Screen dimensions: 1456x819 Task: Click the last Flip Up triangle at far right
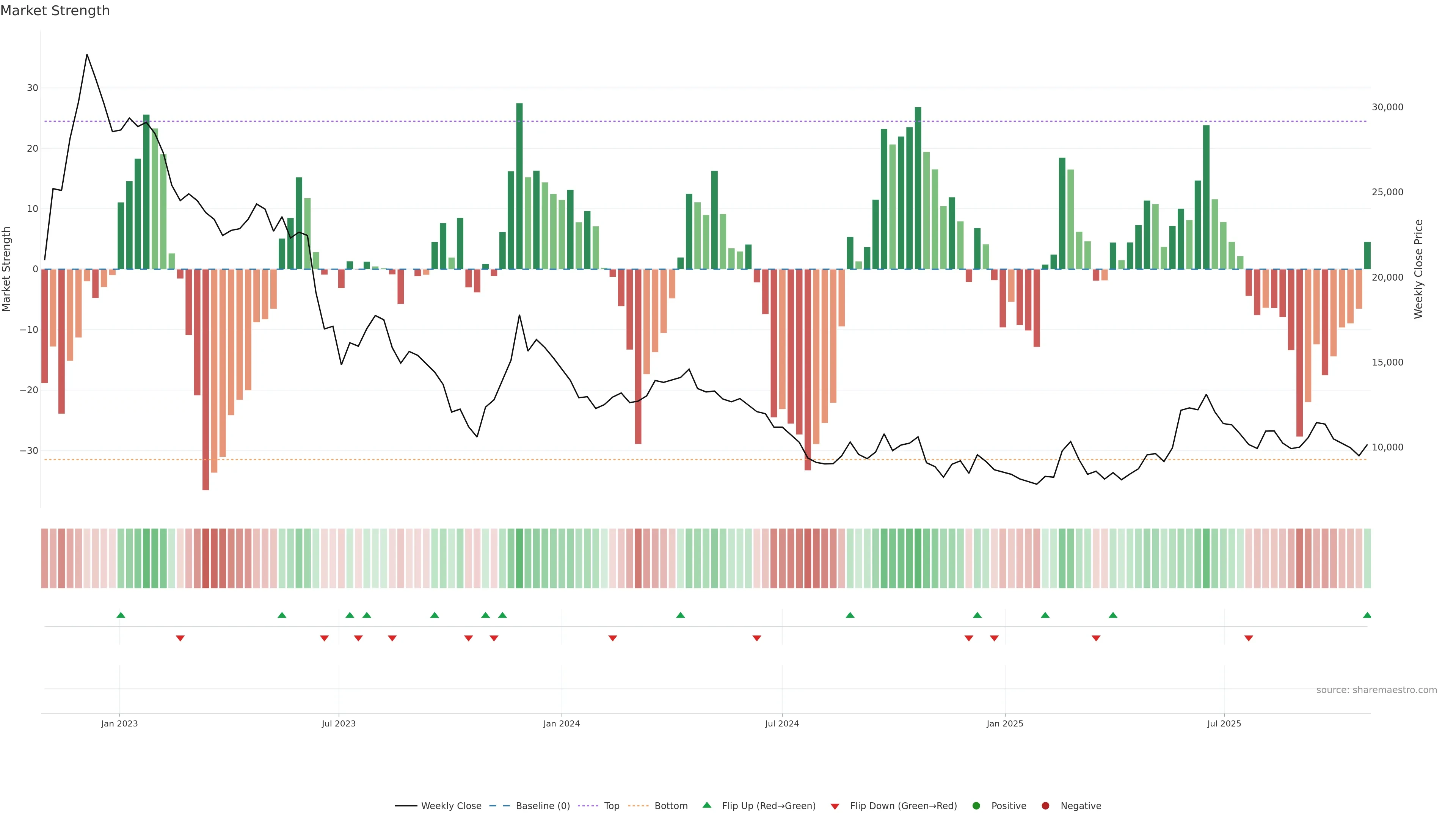pos(1367,615)
